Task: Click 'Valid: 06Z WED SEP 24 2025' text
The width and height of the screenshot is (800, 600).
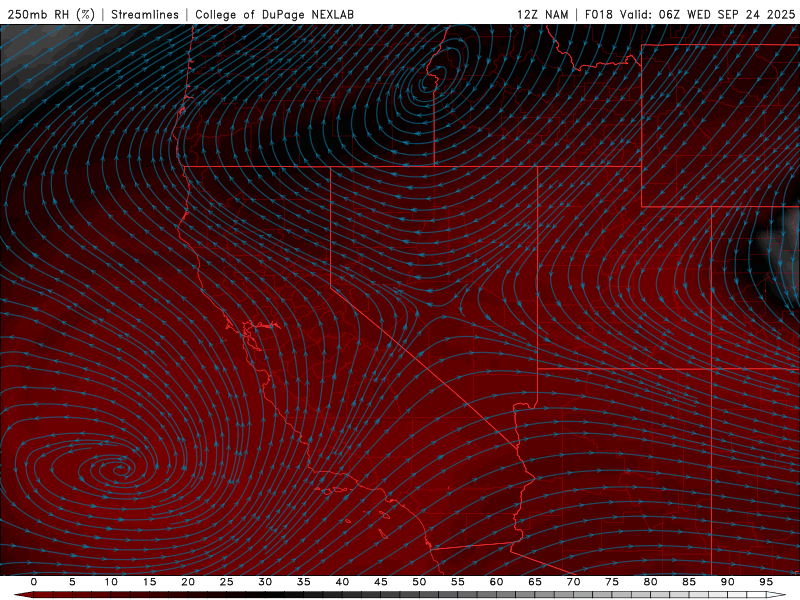Action: [708, 14]
